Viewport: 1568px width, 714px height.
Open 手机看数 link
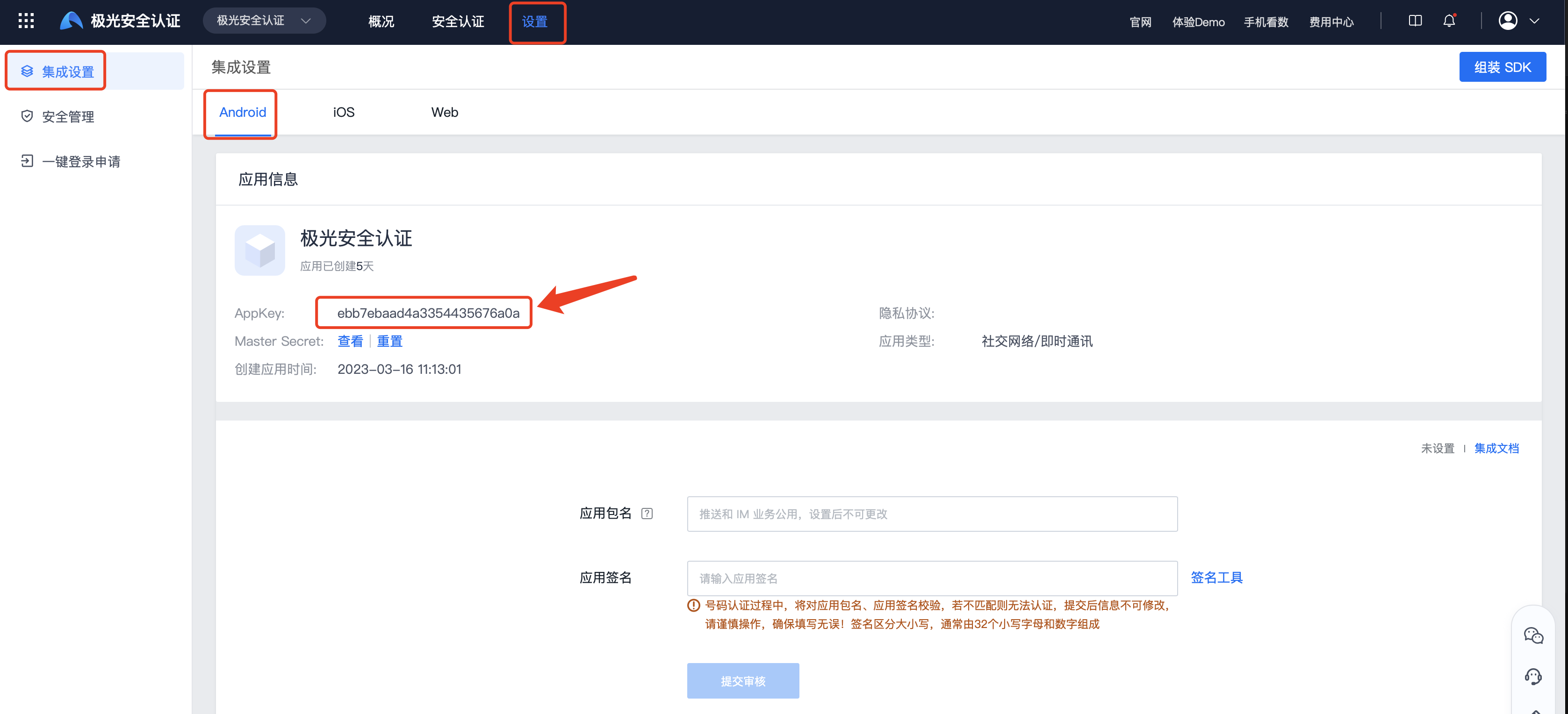pos(1266,22)
